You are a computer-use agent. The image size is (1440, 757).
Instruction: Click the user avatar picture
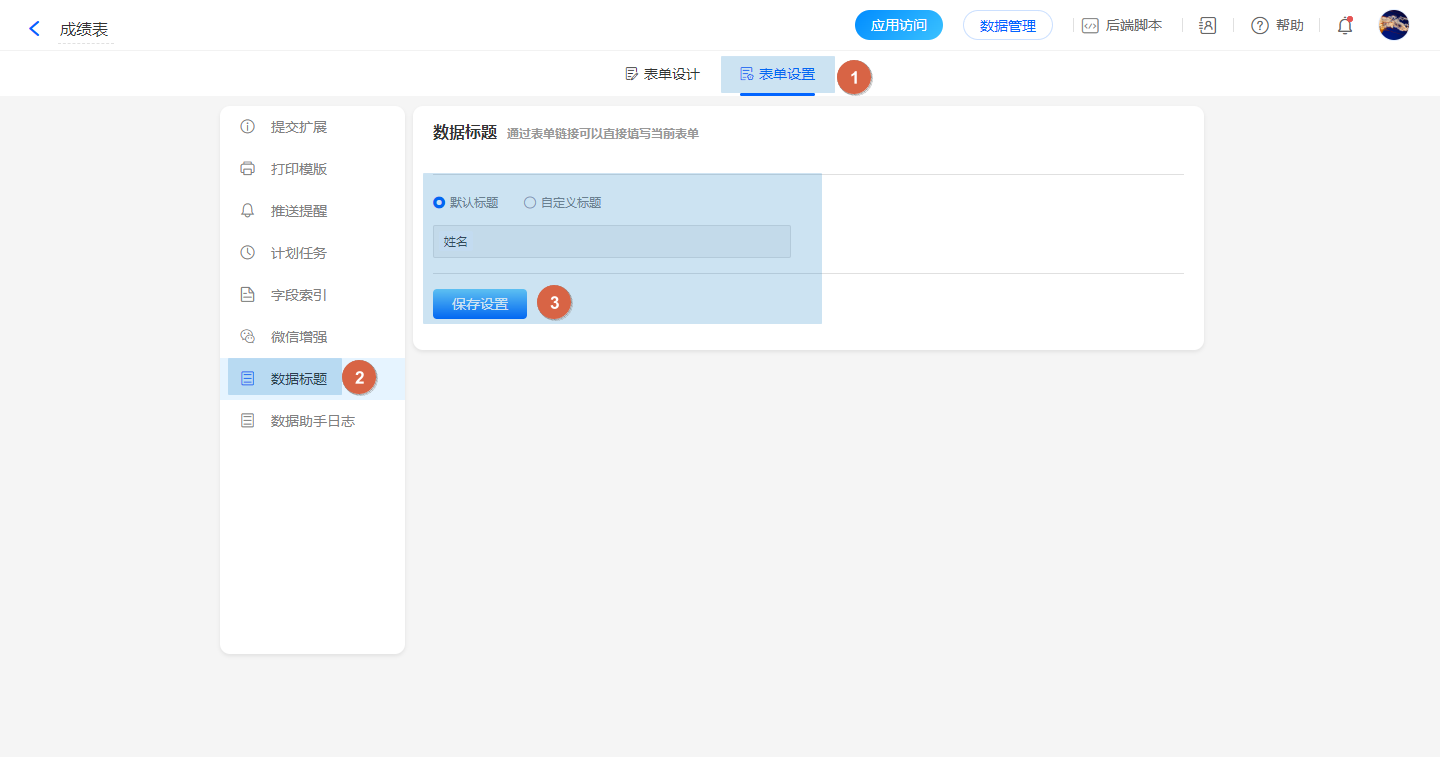[1393, 25]
